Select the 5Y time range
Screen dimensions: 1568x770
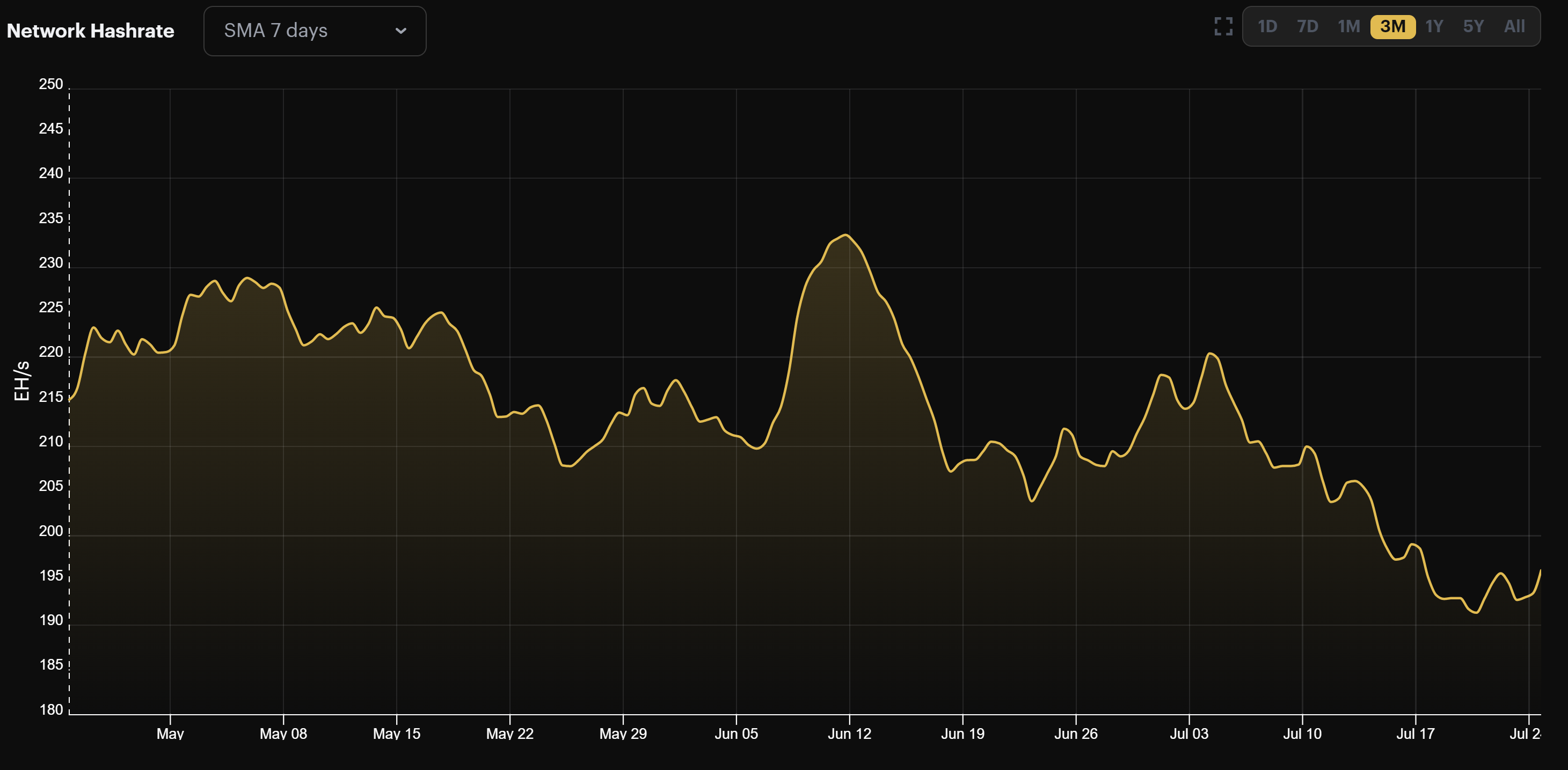point(1474,26)
